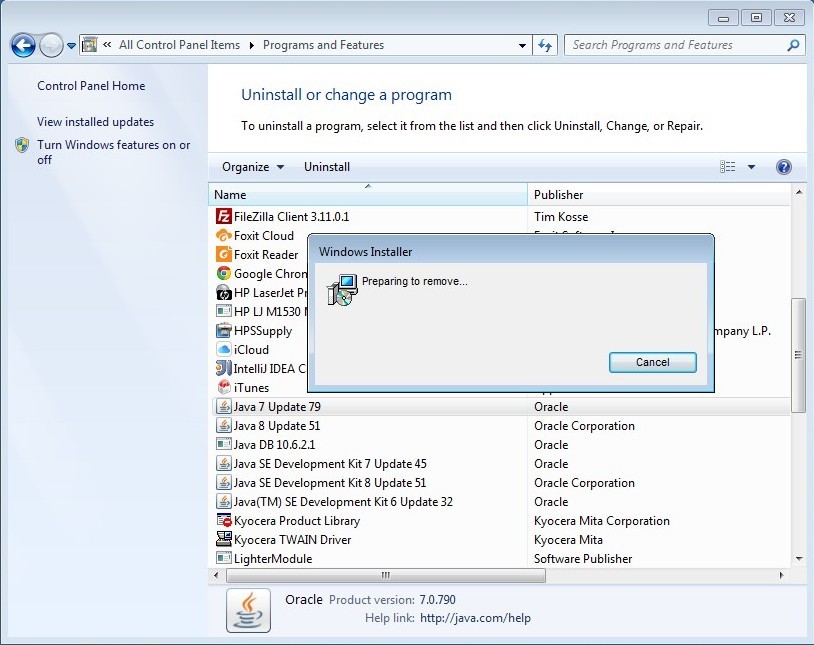This screenshot has height=645, width=814.
Task: Click the help question mark icon
Action: 784,167
